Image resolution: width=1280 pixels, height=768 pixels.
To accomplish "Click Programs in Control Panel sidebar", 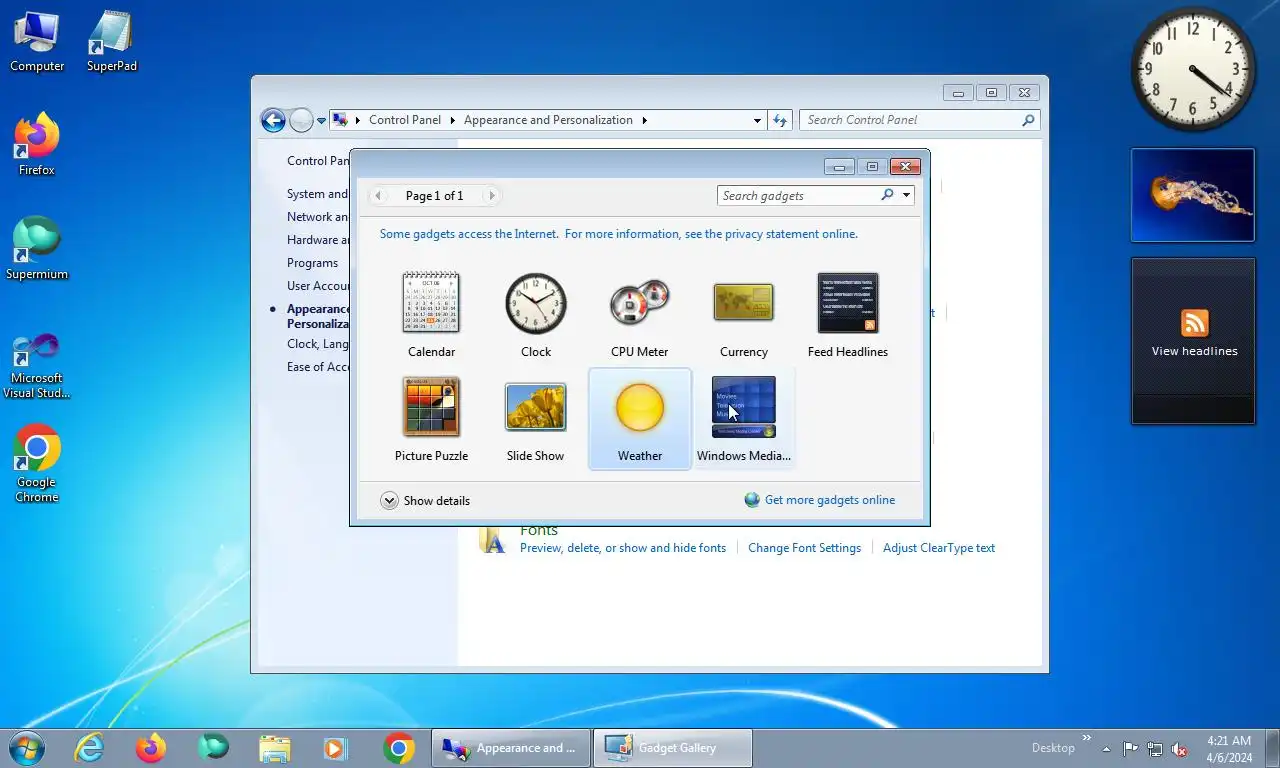I will click(x=312, y=263).
